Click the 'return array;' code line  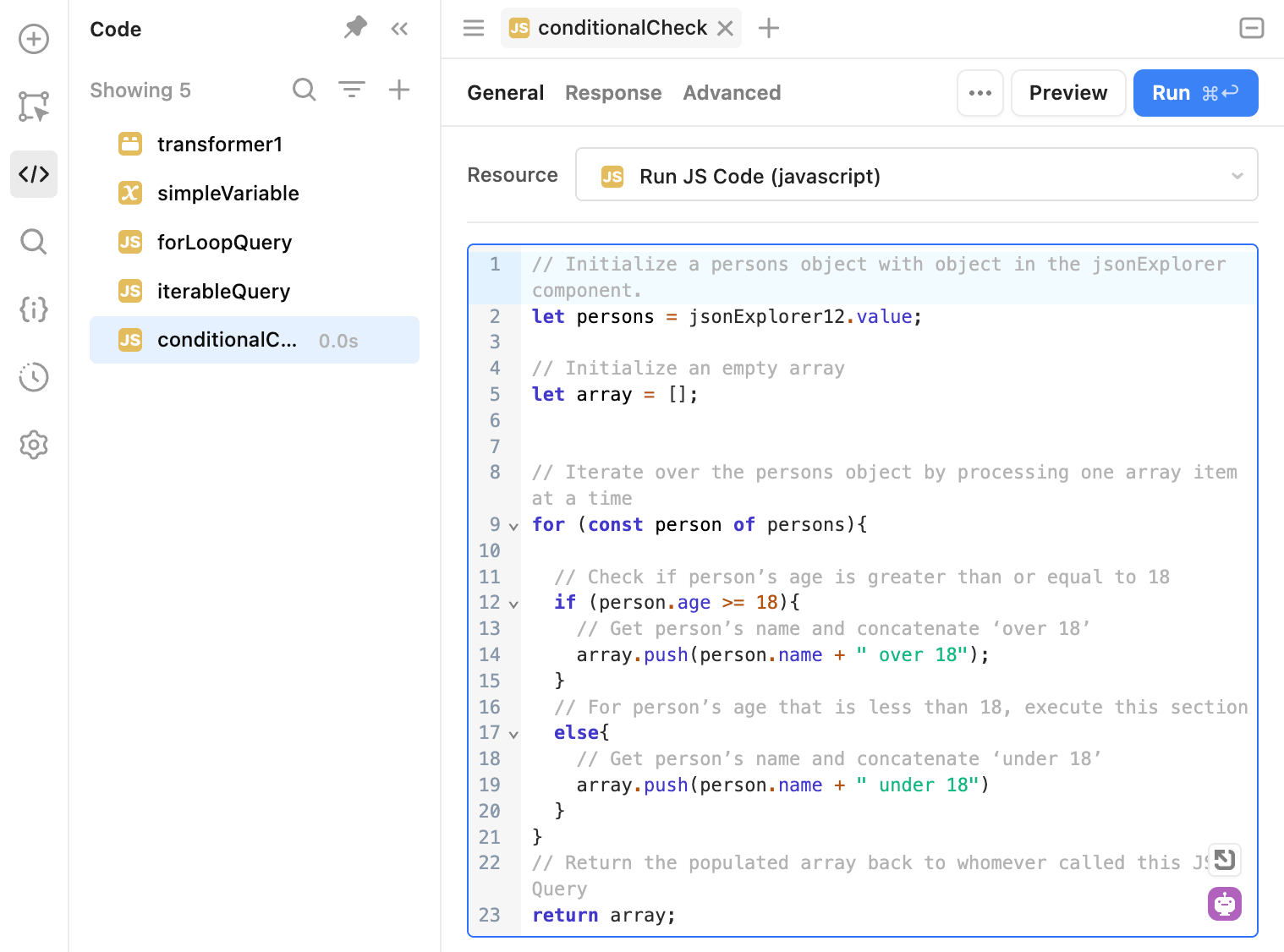point(604,915)
